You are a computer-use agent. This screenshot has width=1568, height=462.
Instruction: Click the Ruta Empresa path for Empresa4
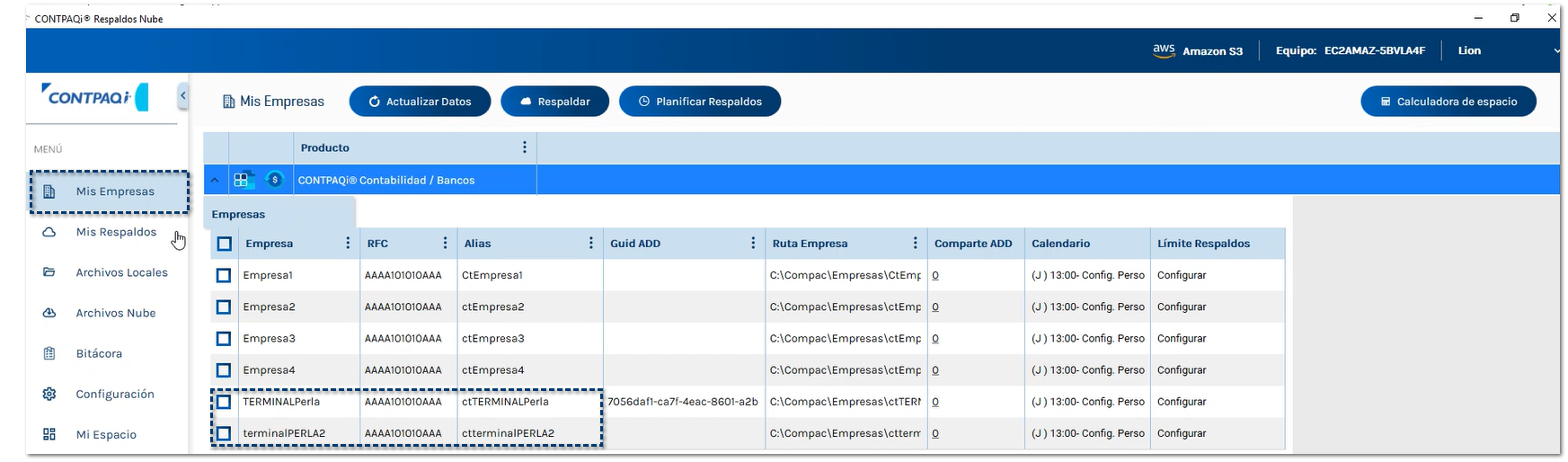[x=846, y=369]
